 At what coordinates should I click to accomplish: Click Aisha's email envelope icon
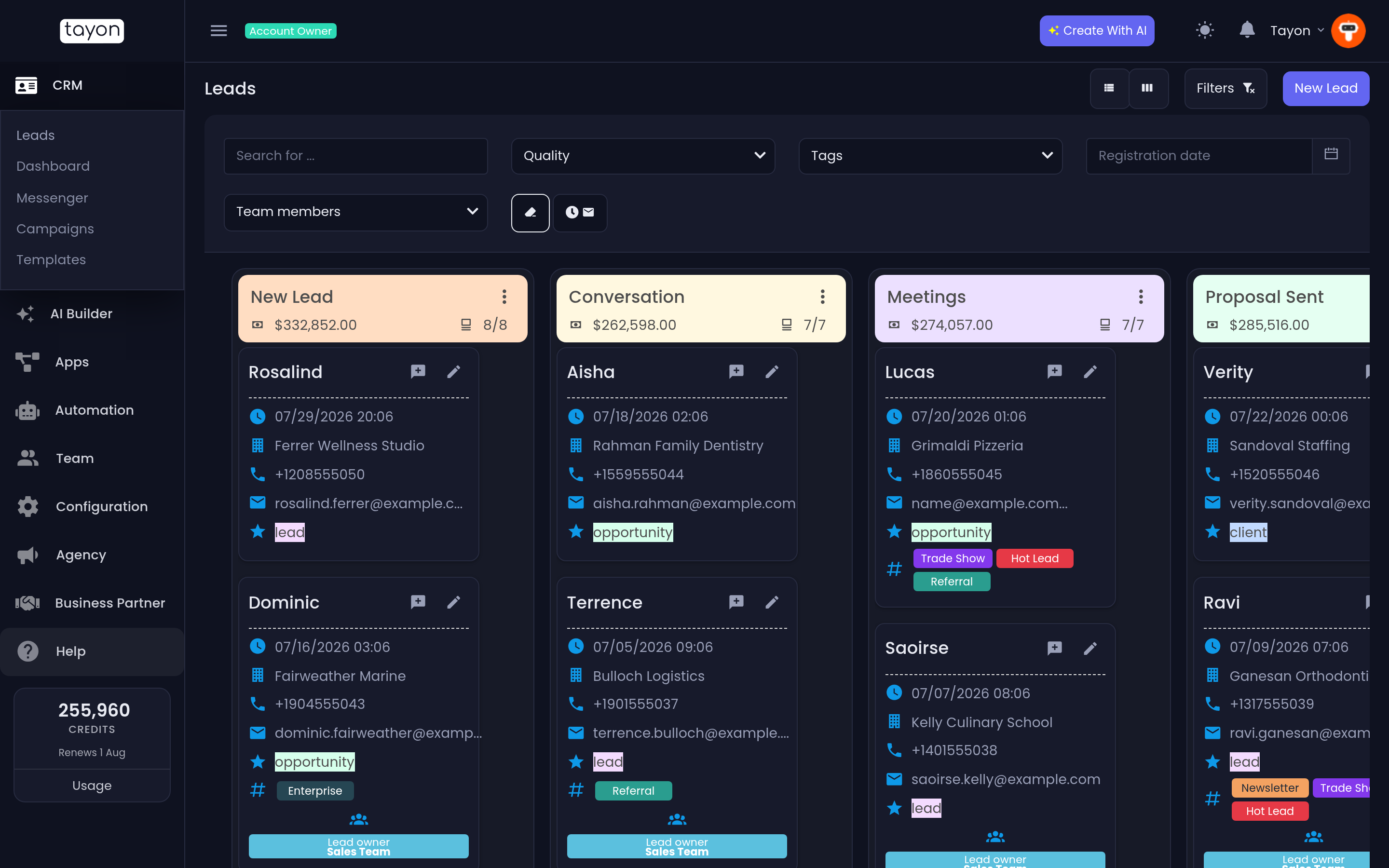click(576, 503)
